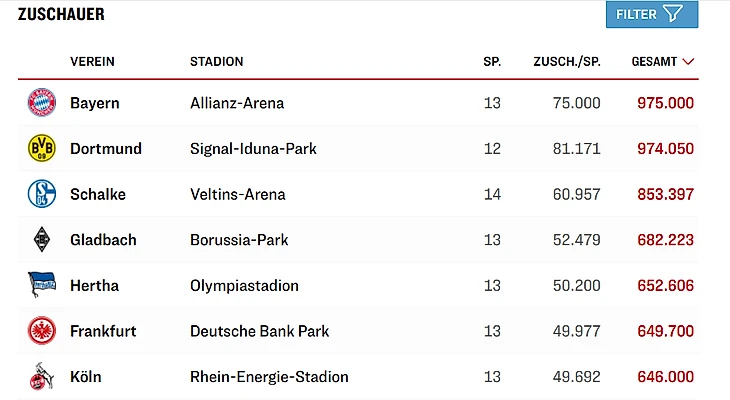Select the Signal-Iduna-Park stadium entry
This screenshot has width=730, height=400.
[253, 149]
